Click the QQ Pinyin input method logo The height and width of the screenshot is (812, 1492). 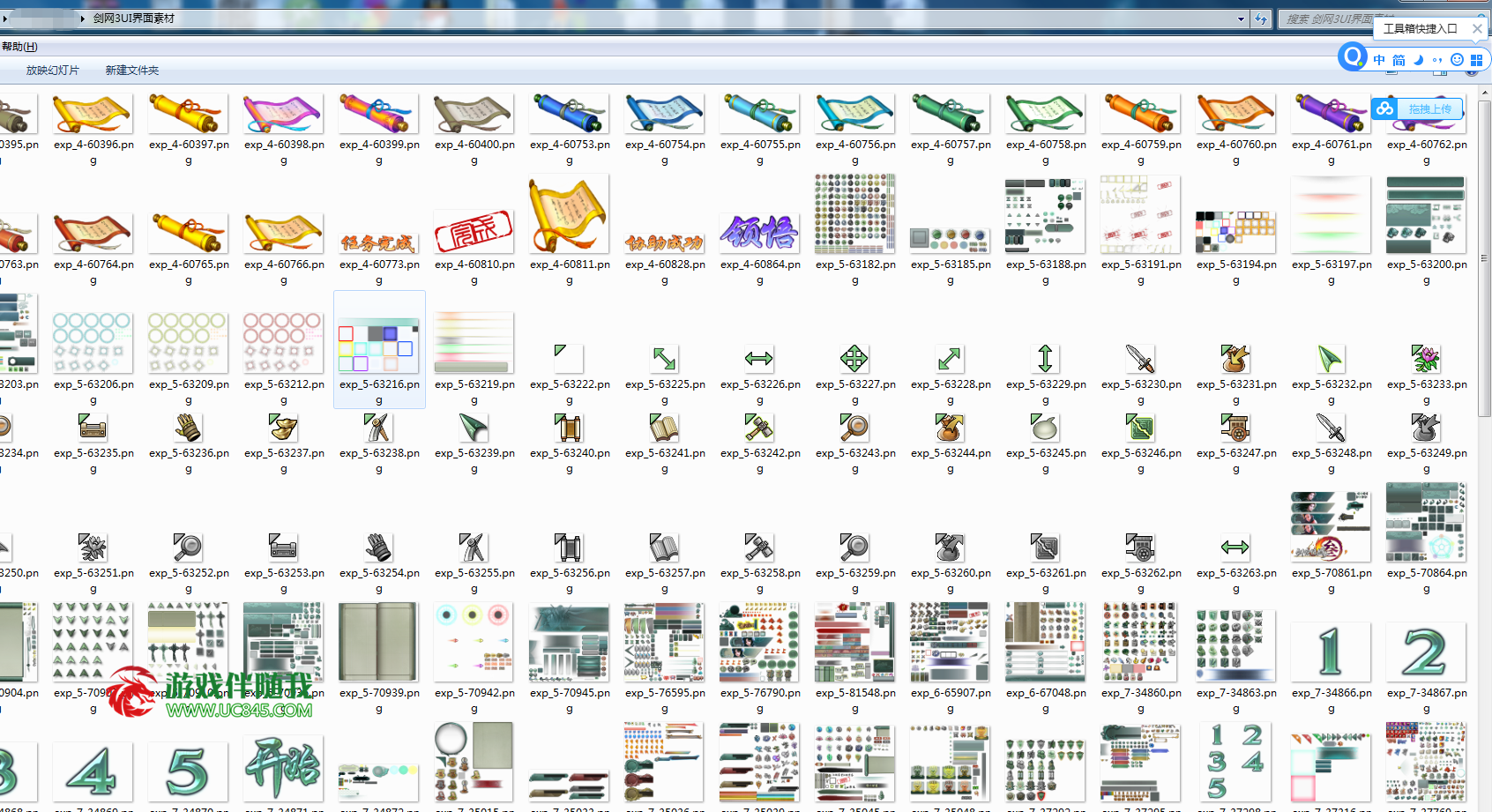(1353, 57)
